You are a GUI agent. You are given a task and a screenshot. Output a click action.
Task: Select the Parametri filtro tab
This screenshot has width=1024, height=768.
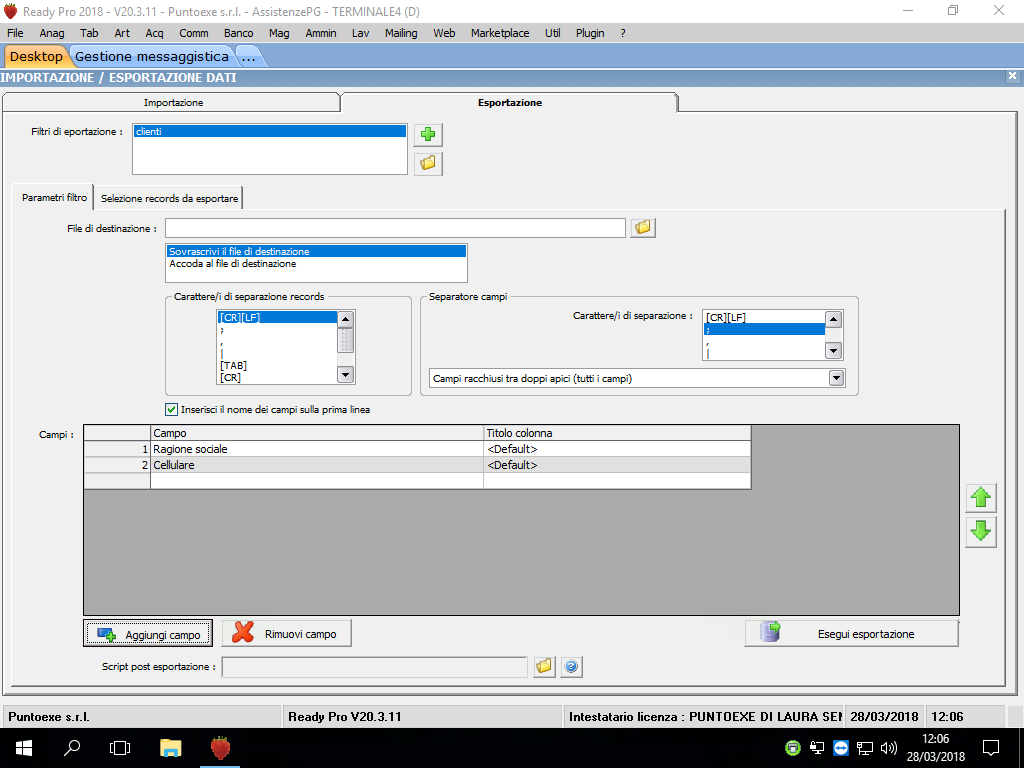pyautogui.click(x=54, y=197)
